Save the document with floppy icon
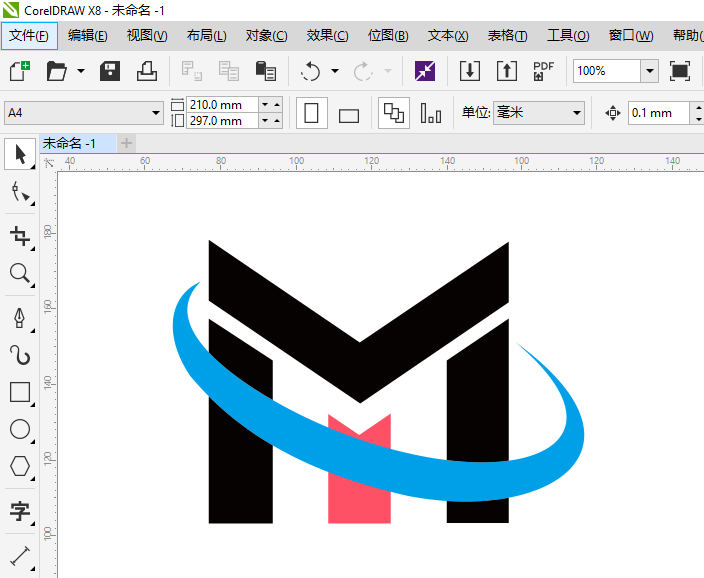The image size is (704, 578). 110,71
